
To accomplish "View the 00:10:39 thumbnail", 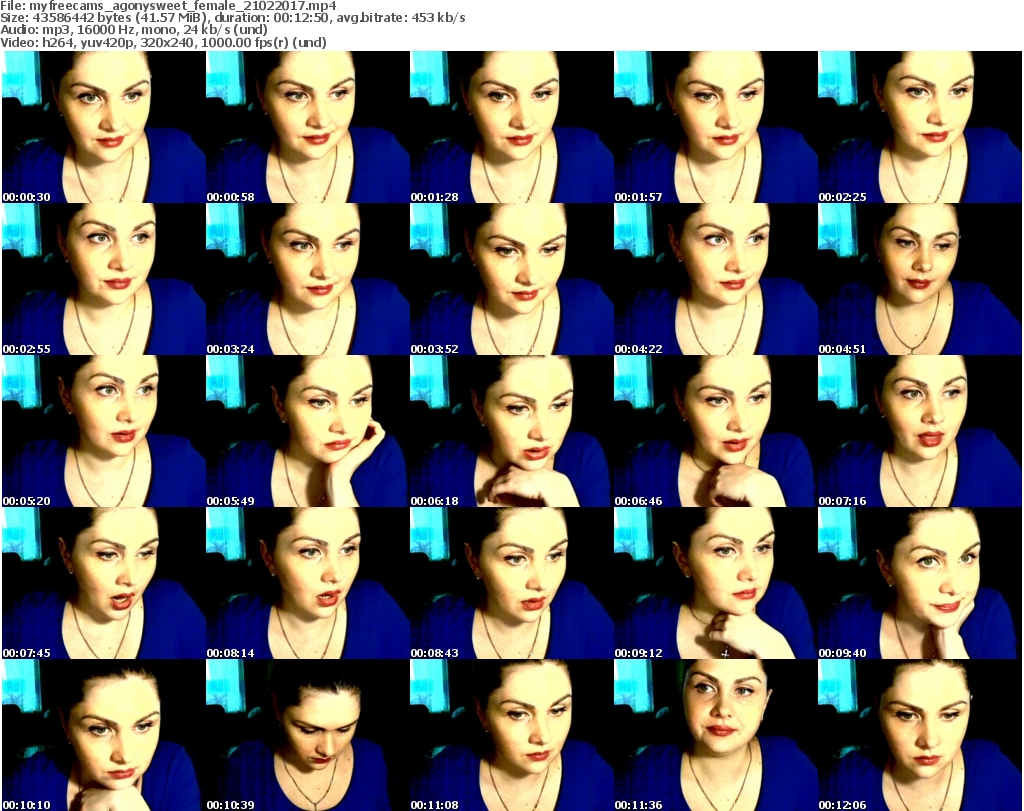I will (x=308, y=735).
